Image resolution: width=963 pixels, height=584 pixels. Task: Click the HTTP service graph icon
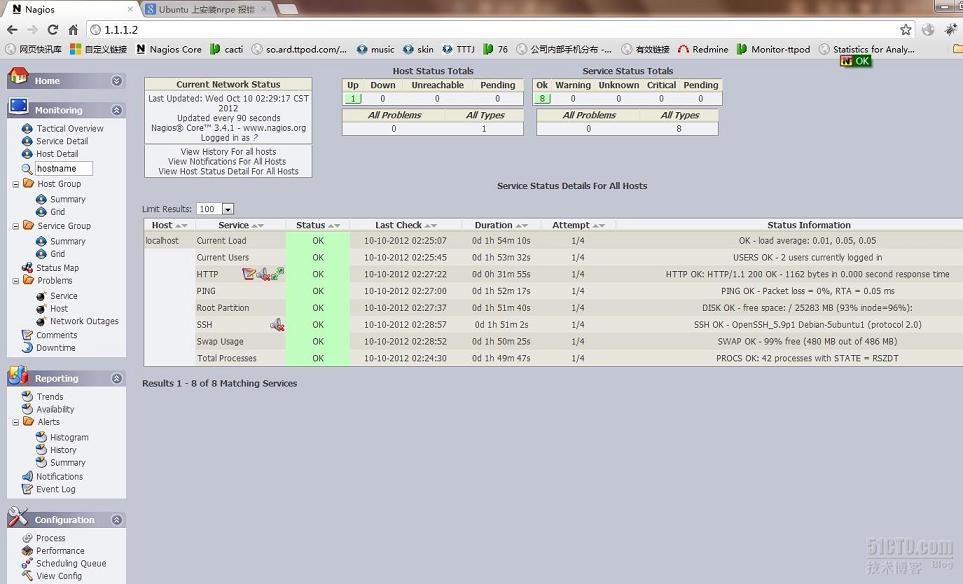pos(278,273)
